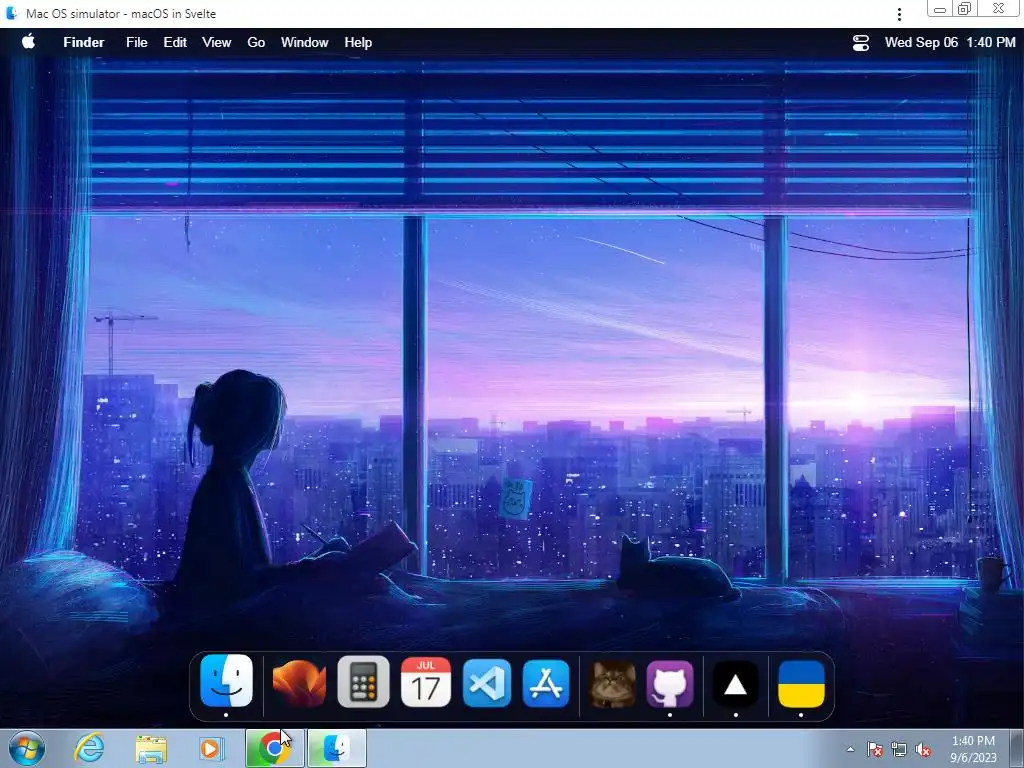Open the Go menu

(x=256, y=42)
